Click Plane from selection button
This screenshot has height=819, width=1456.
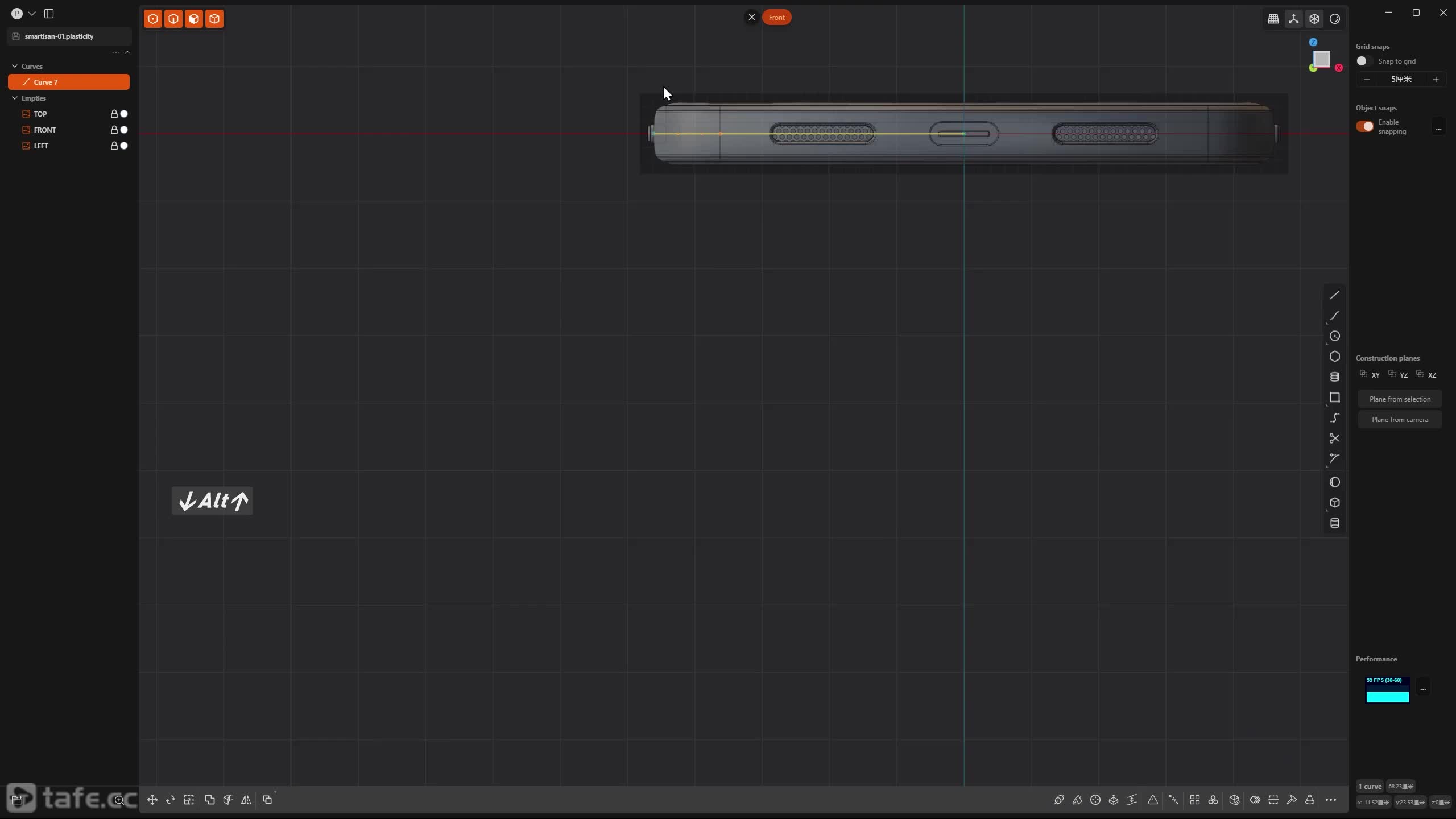(x=1399, y=399)
